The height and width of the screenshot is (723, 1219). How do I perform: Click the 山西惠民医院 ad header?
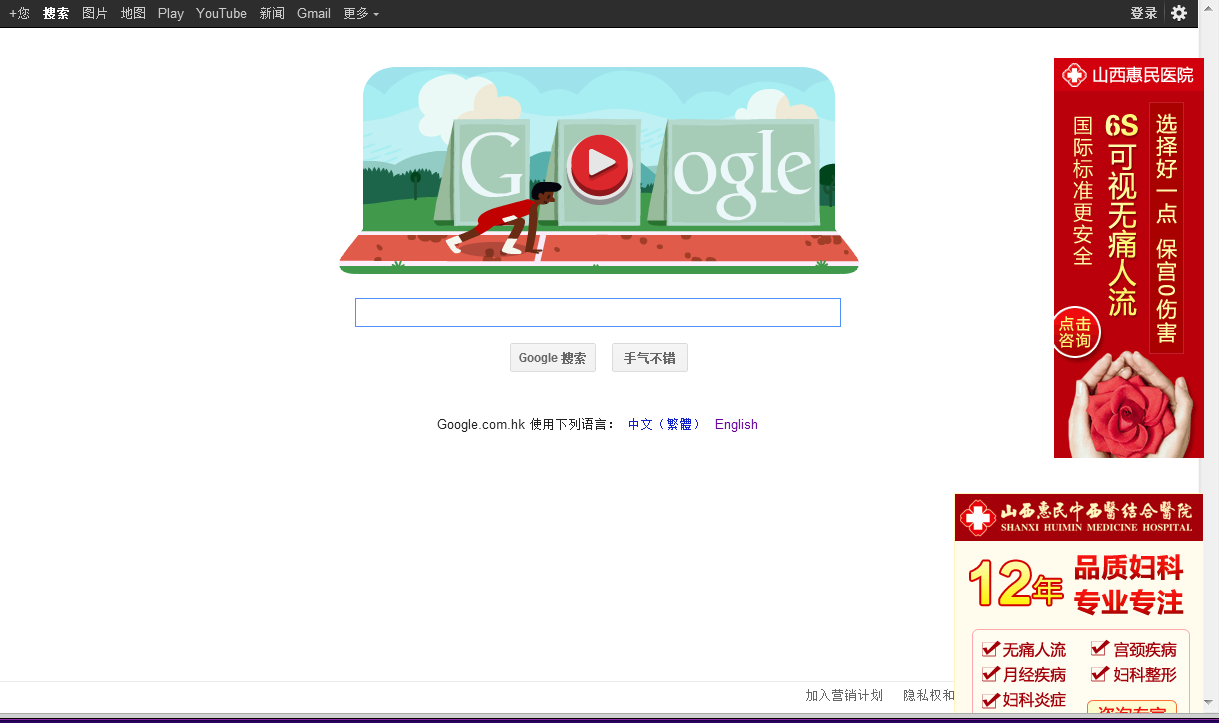[1129, 75]
